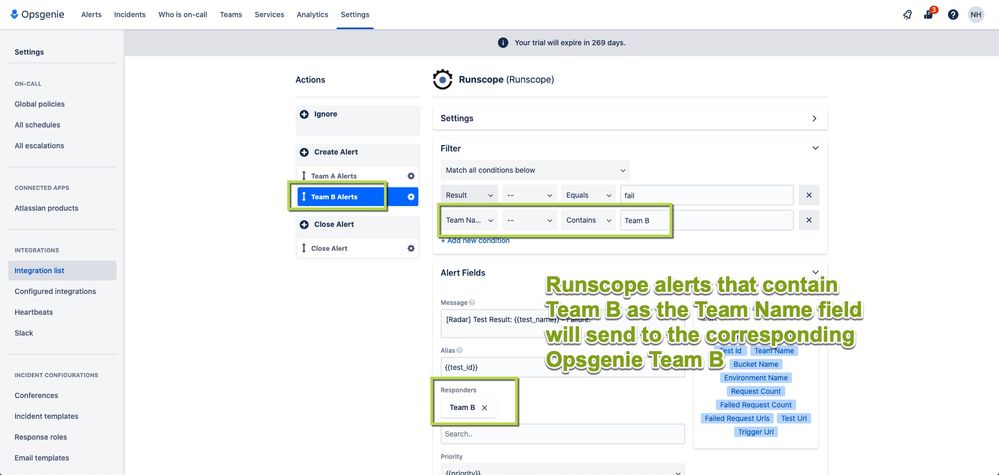
Task: Open the Team Name field dropdown
Action: point(469,220)
